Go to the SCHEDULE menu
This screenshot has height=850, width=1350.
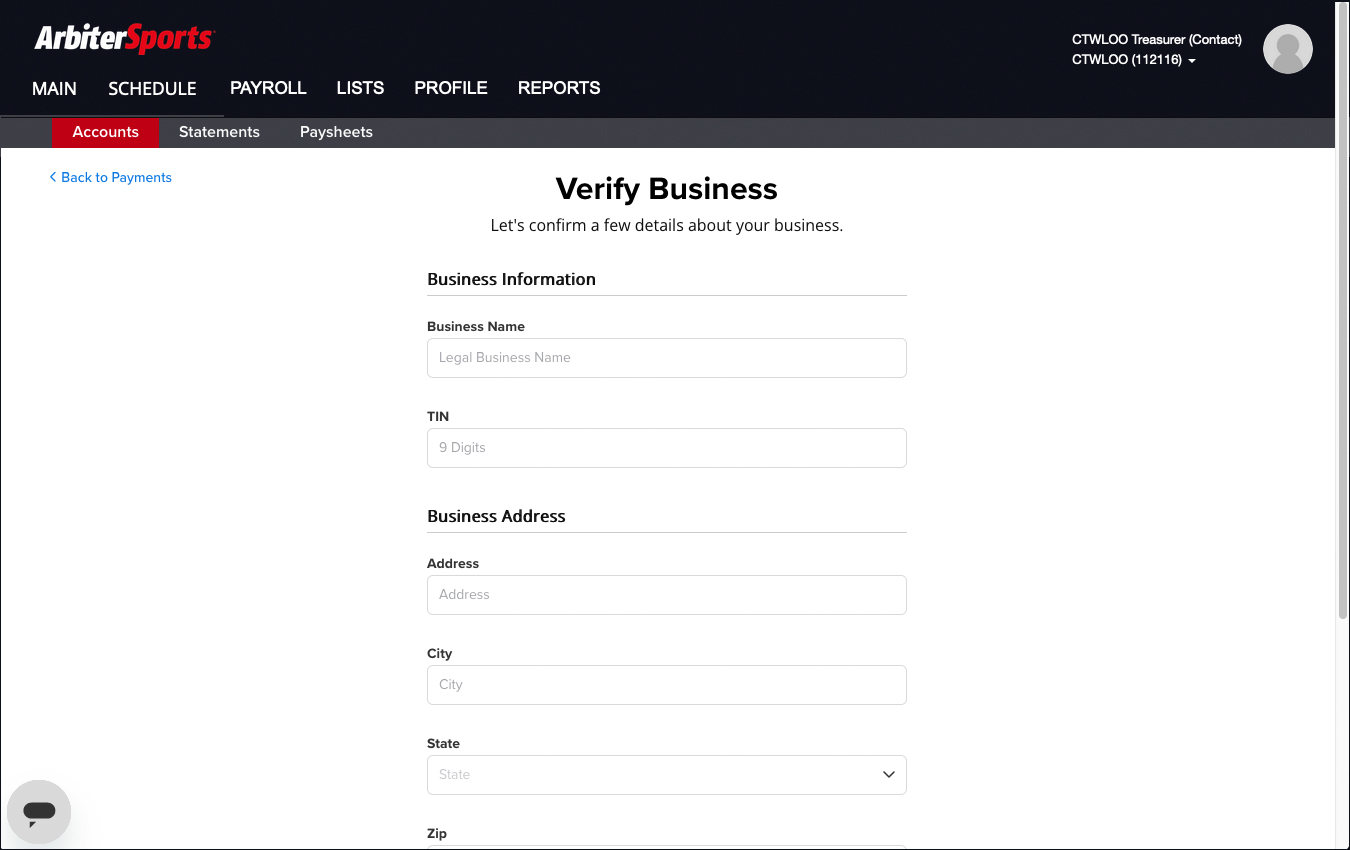[x=152, y=88]
